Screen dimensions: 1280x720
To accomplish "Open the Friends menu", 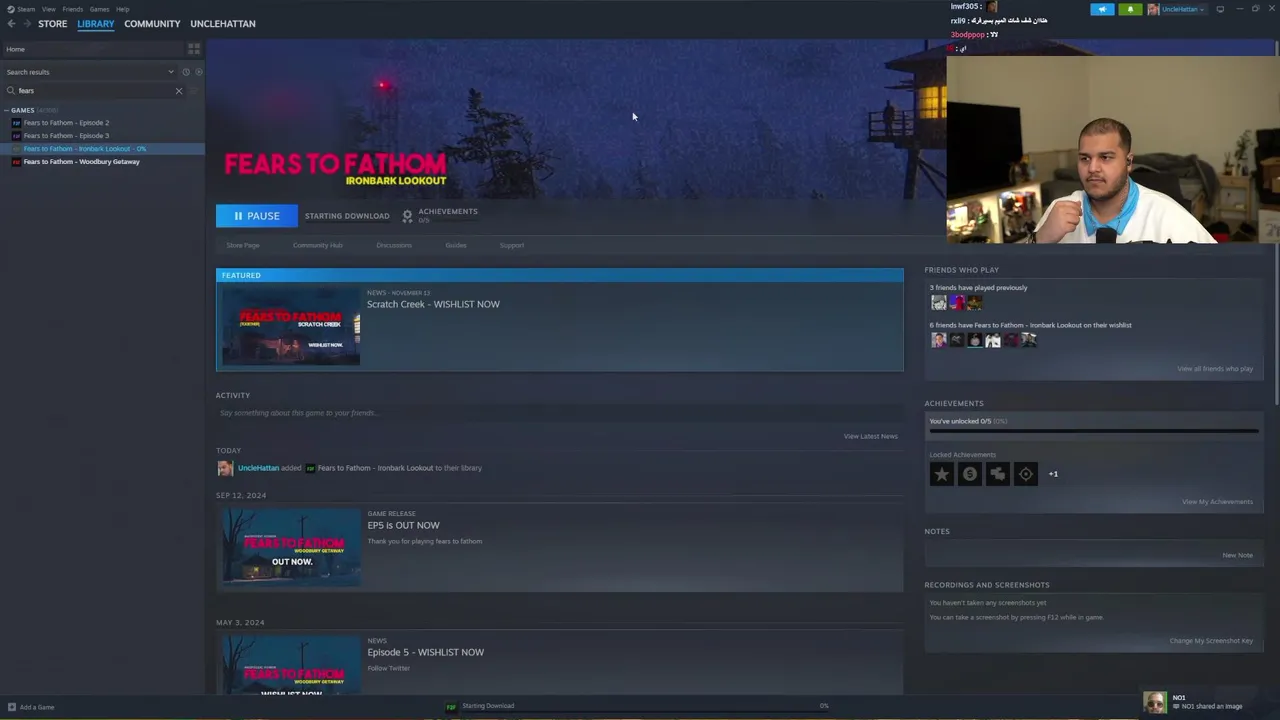I will click(x=73, y=9).
